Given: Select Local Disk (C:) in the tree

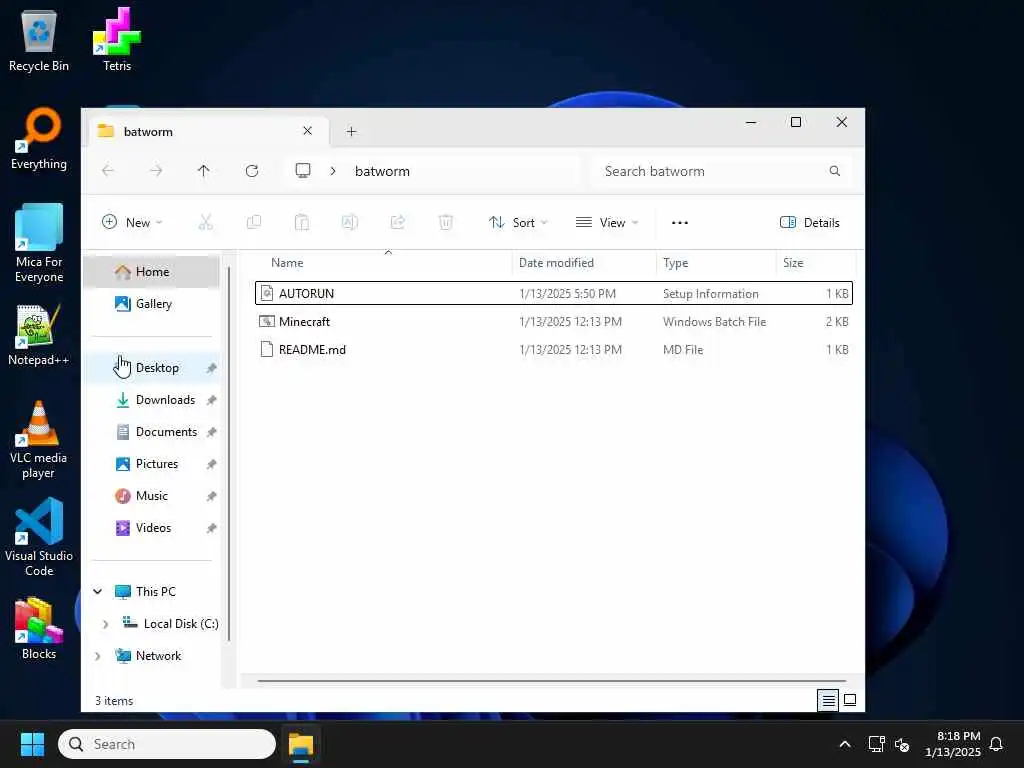Looking at the screenshot, I should click(171, 624).
